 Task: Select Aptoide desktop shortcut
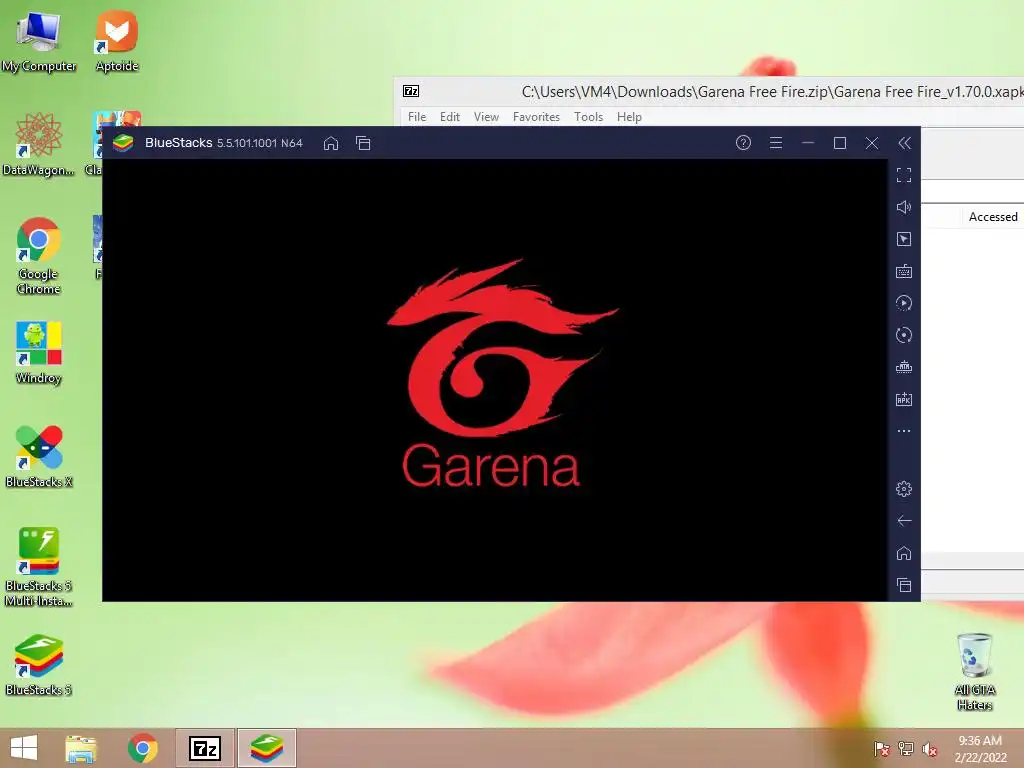117,42
